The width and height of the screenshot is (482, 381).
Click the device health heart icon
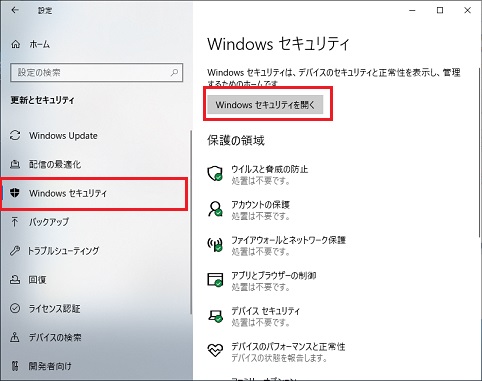click(215, 350)
